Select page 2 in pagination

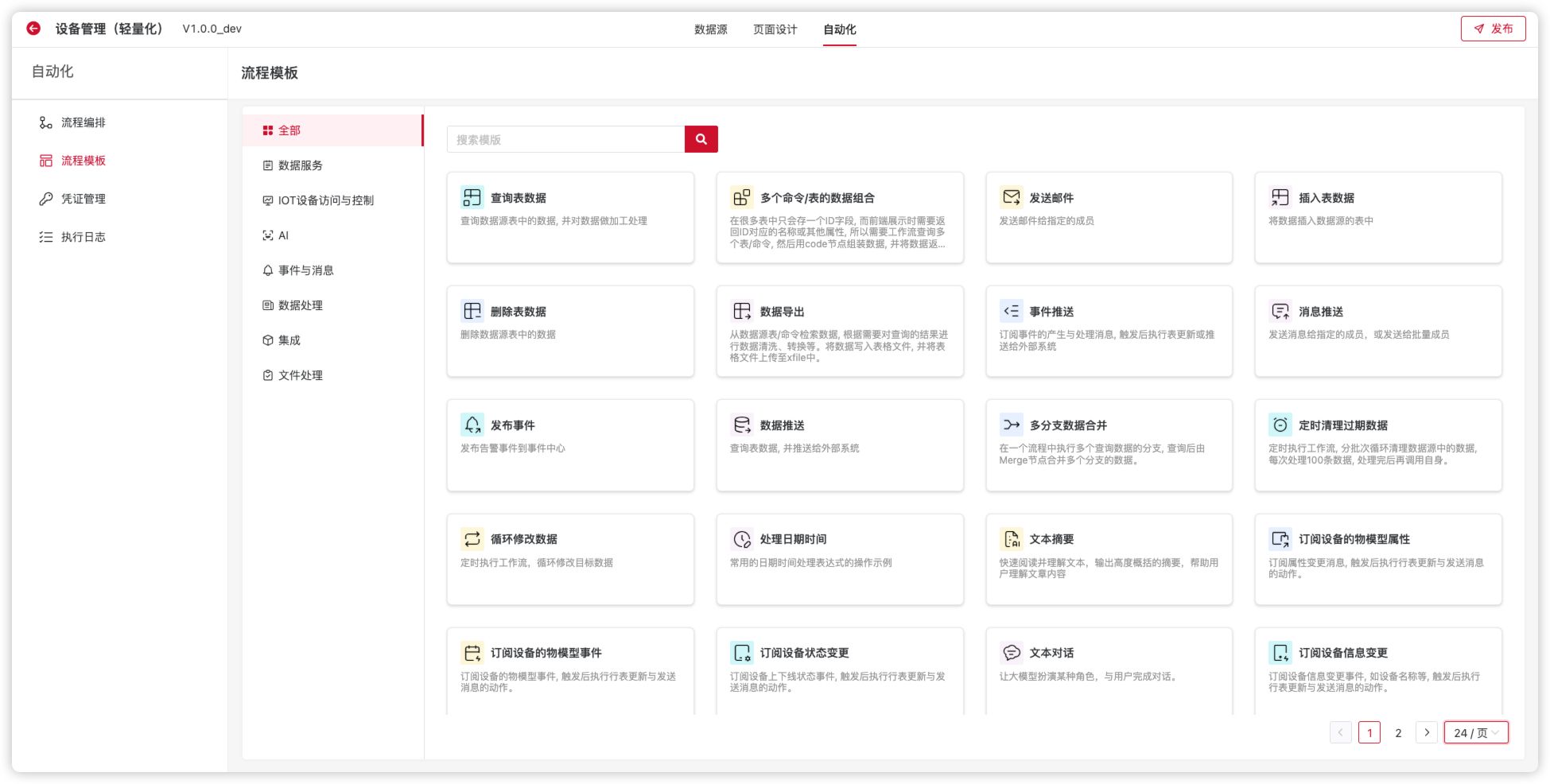click(x=1398, y=732)
